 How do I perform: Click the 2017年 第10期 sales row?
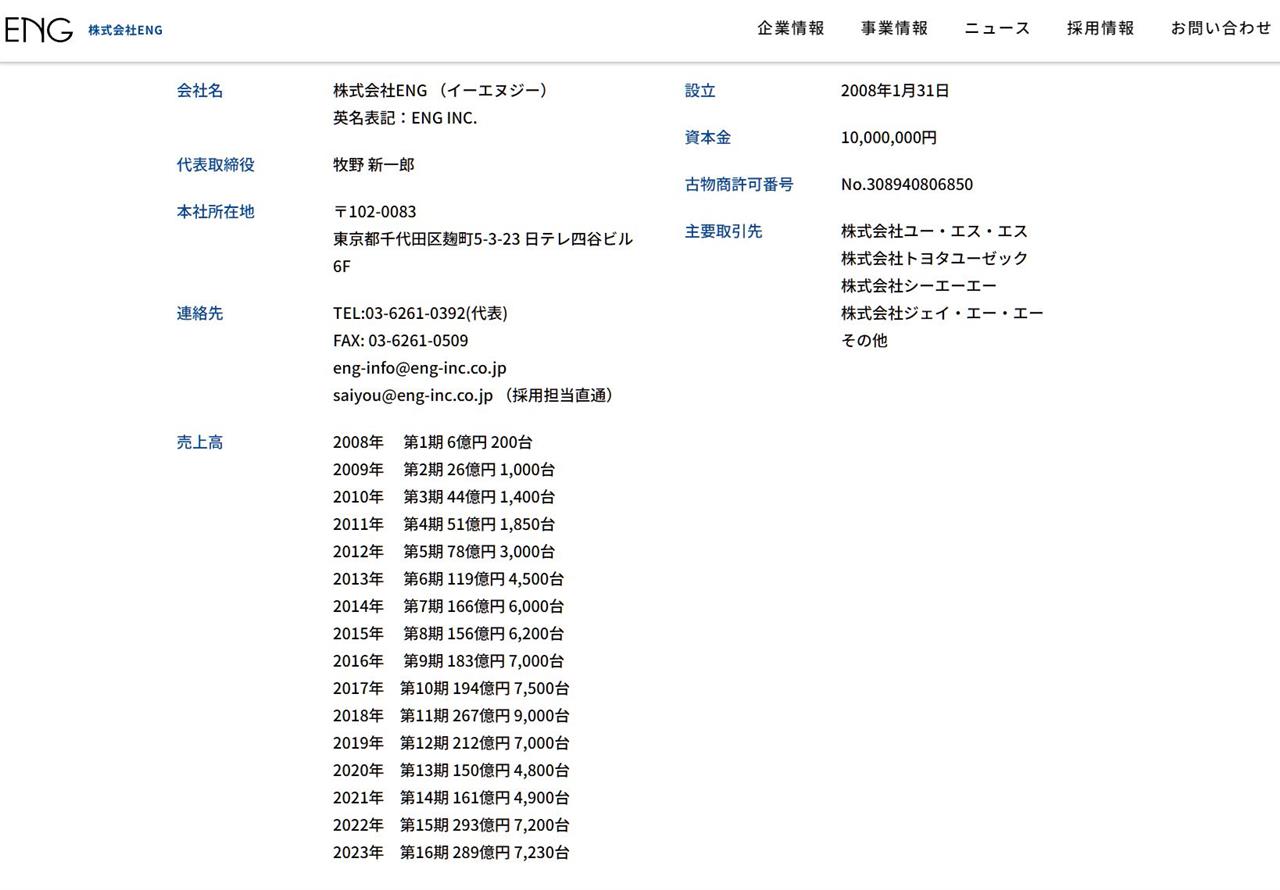[x=451, y=688]
